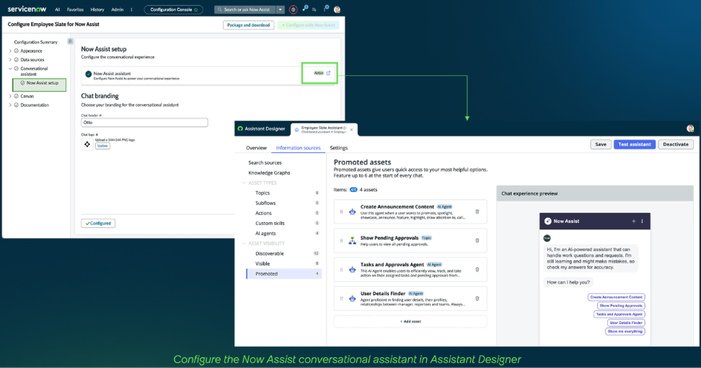Viewport: 701px width, 368px height.
Task: Open the All menu
Action: pos(57,9)
